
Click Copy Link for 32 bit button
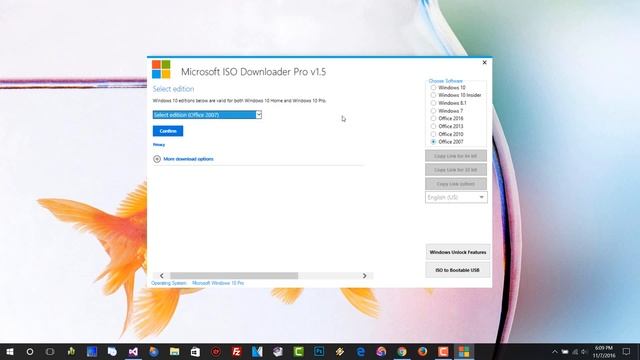pyautogui.click(x=456, y=170)
